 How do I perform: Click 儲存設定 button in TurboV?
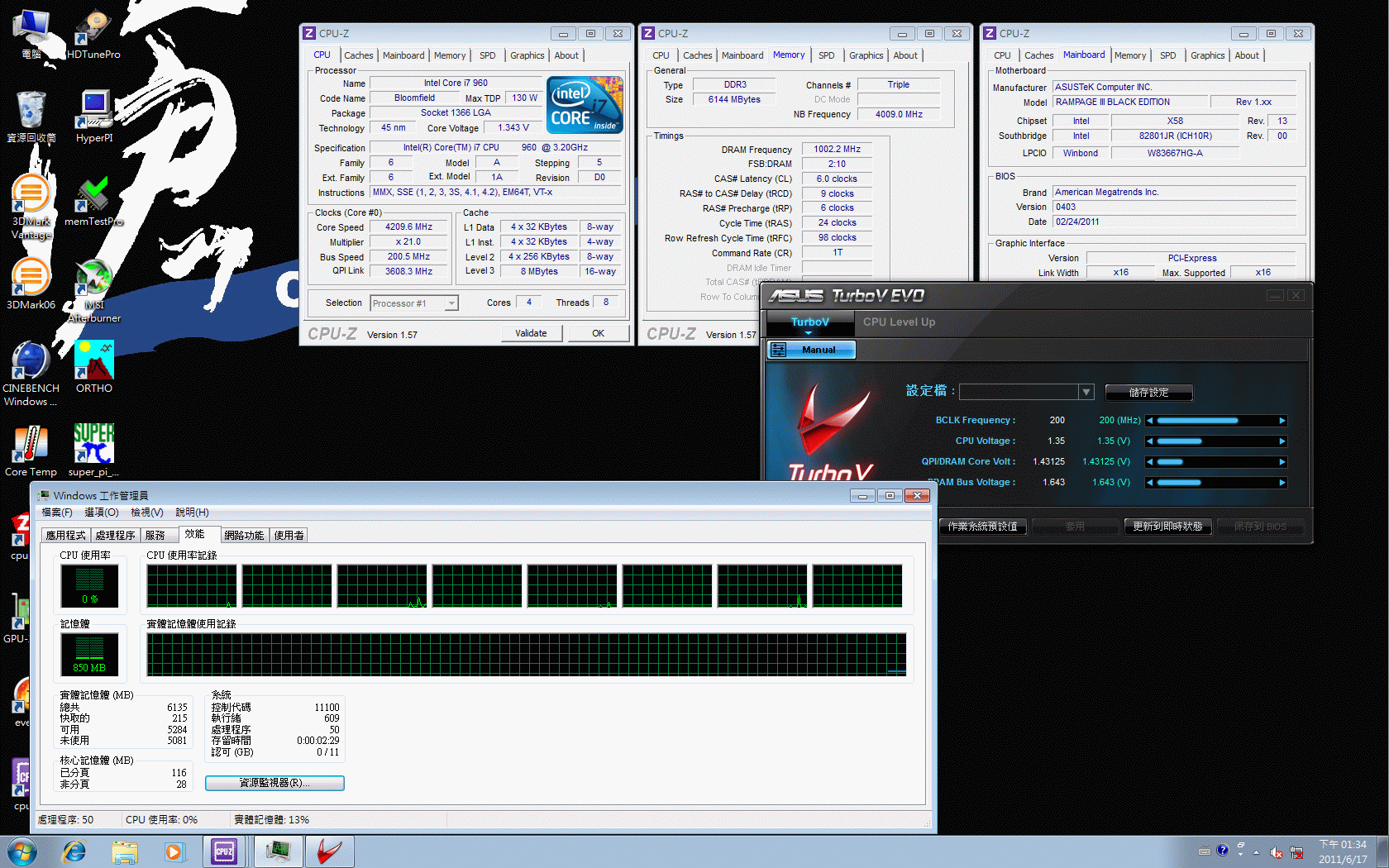point(1149,393)
